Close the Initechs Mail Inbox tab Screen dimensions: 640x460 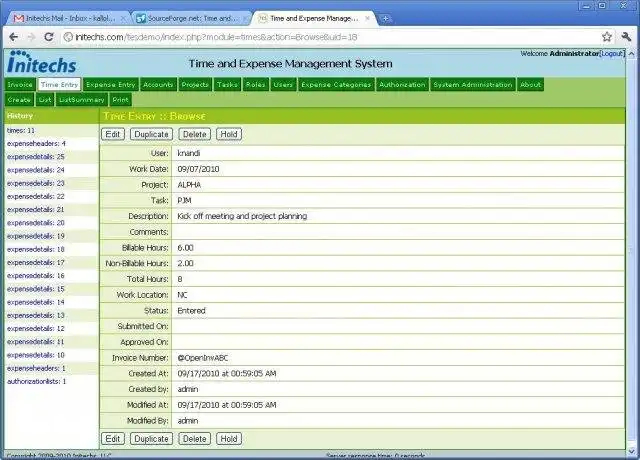123,19
